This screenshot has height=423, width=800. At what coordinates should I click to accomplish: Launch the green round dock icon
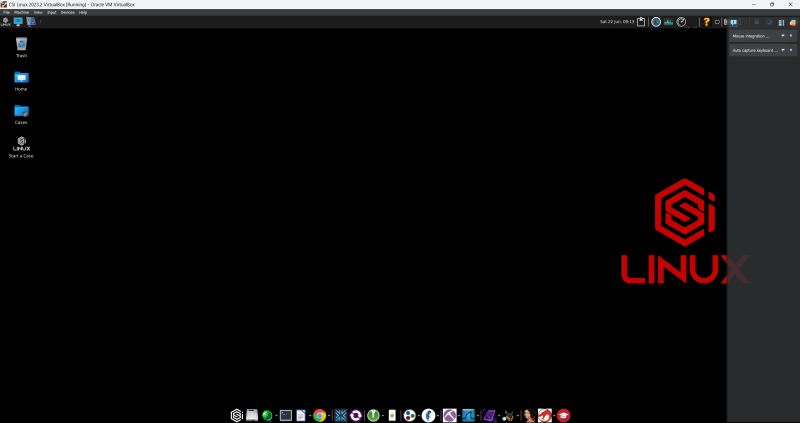tap(373, 416)
